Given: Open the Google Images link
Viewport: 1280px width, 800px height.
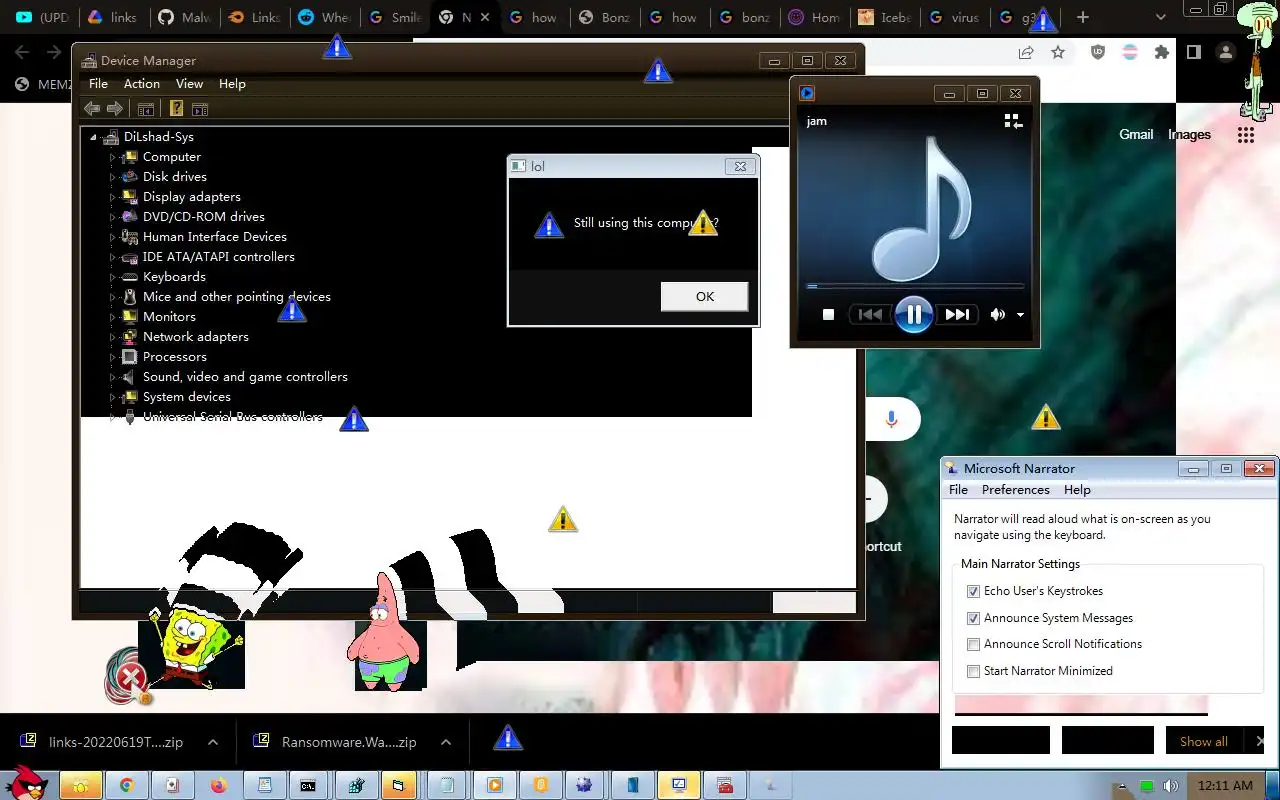Looking at the screenshot, I should tap(1189, 134).
